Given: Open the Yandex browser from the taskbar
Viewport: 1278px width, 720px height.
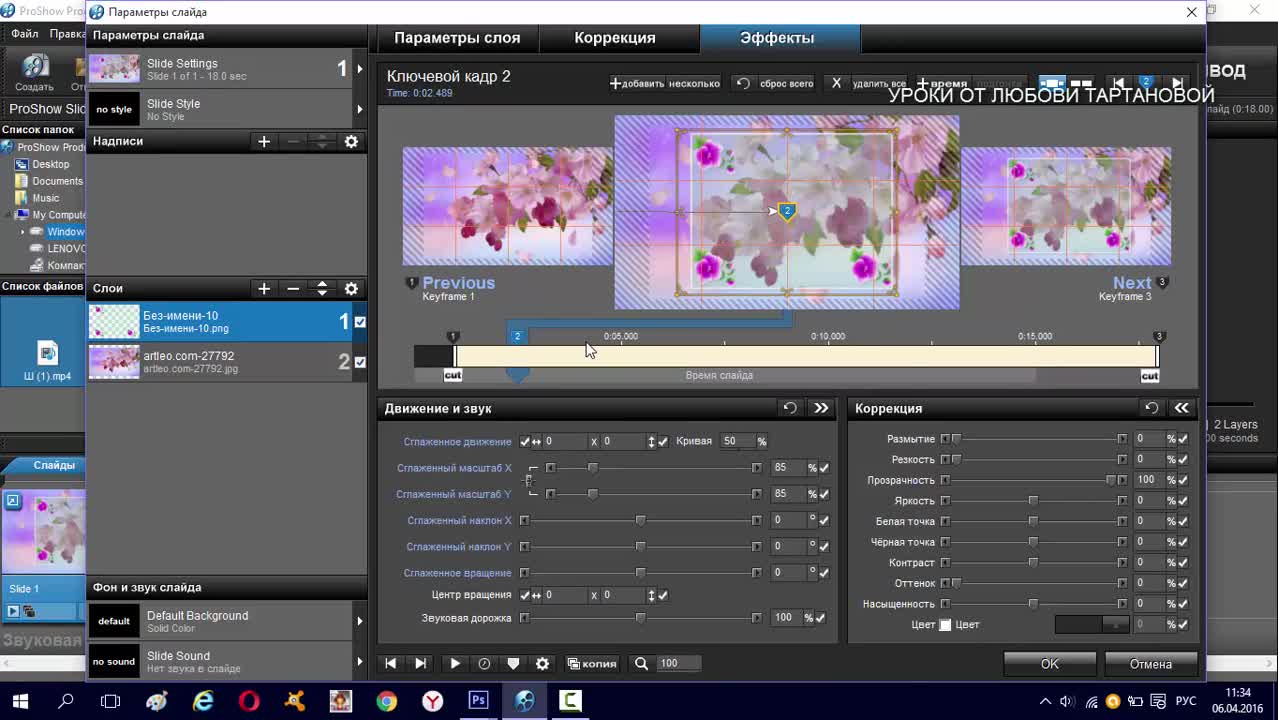Looking at the screenshot, I should tap(432, 701).
